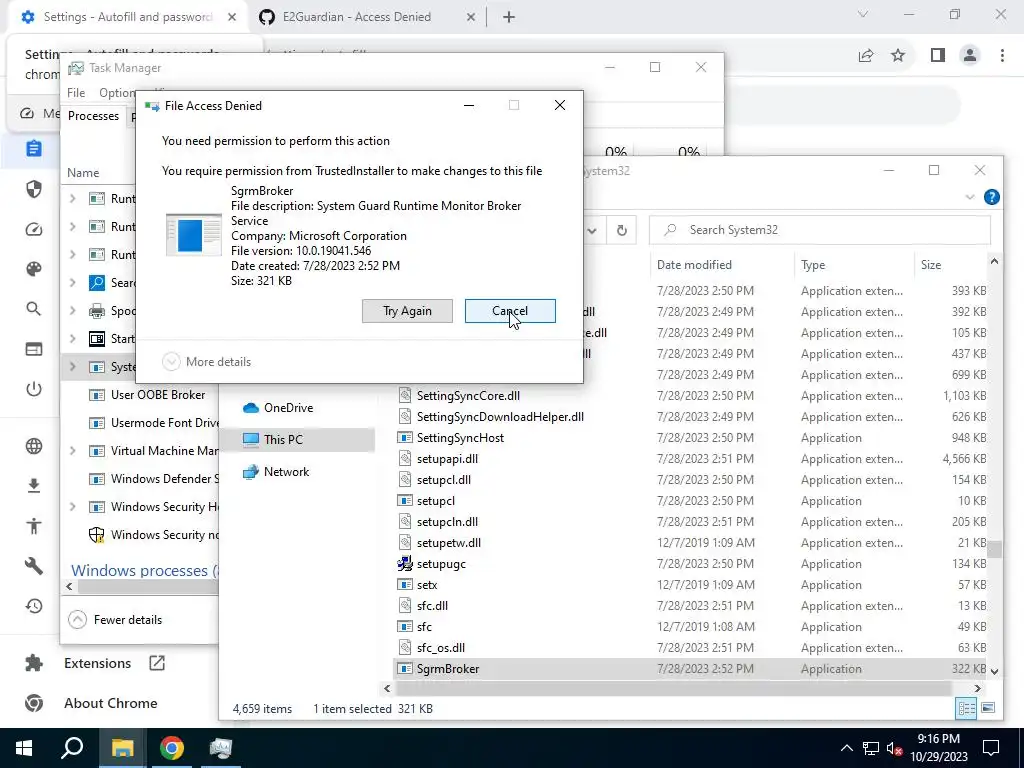Click Try Again button
The image size is (1024, 768).
click(x=407, y=311)
